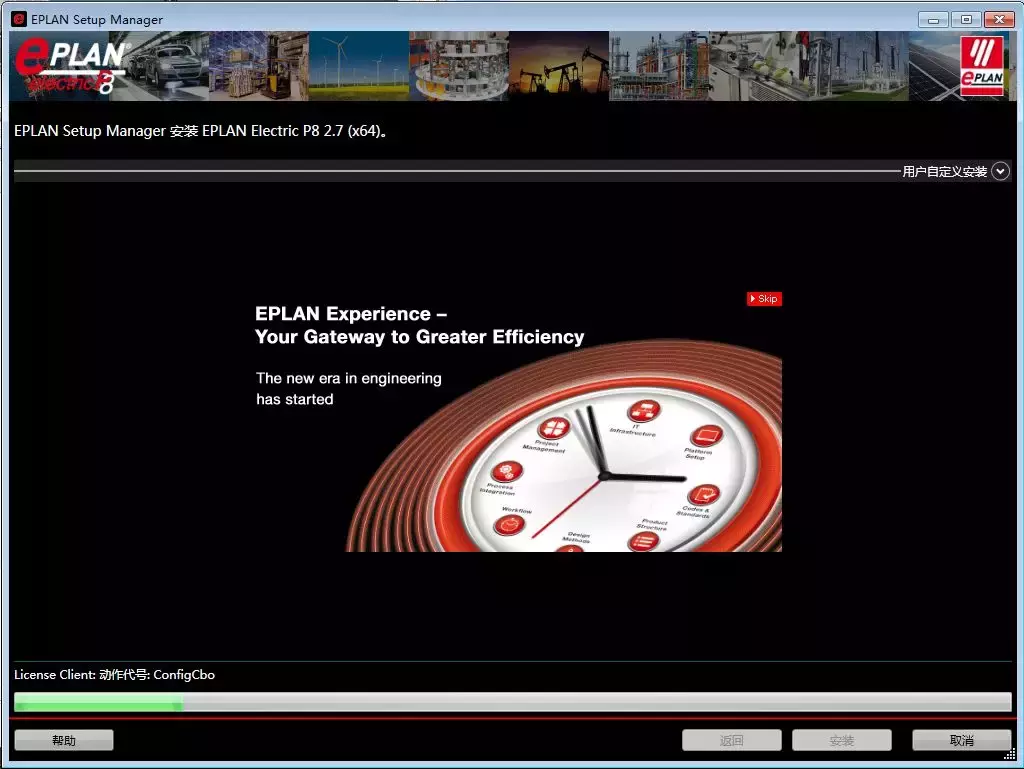Cancel the installation with 取消
Image resolution: width=1024 pixels, height=769 pixels.
pos(960,739)
